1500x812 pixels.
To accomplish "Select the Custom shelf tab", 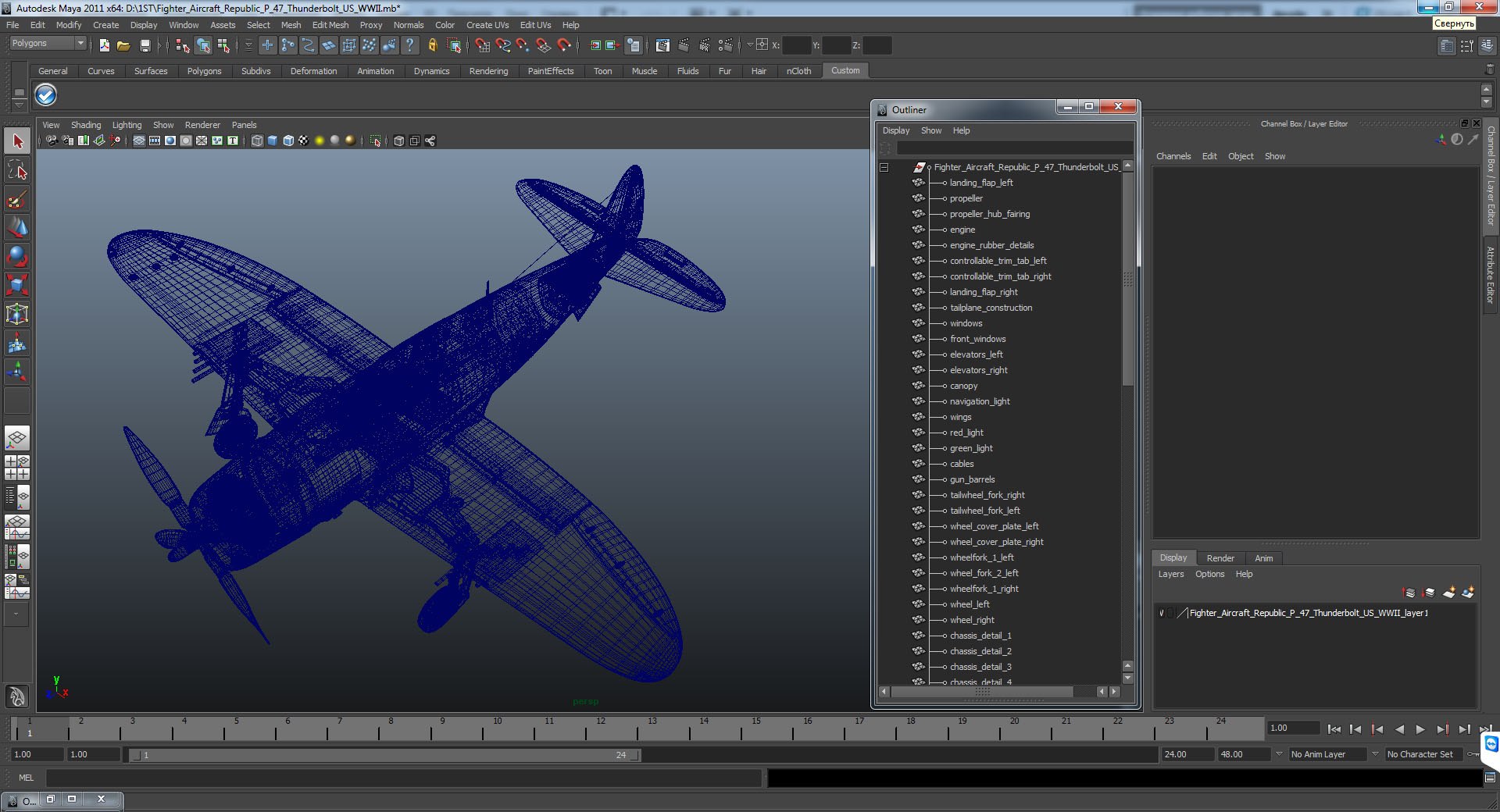I will (845, 70).
